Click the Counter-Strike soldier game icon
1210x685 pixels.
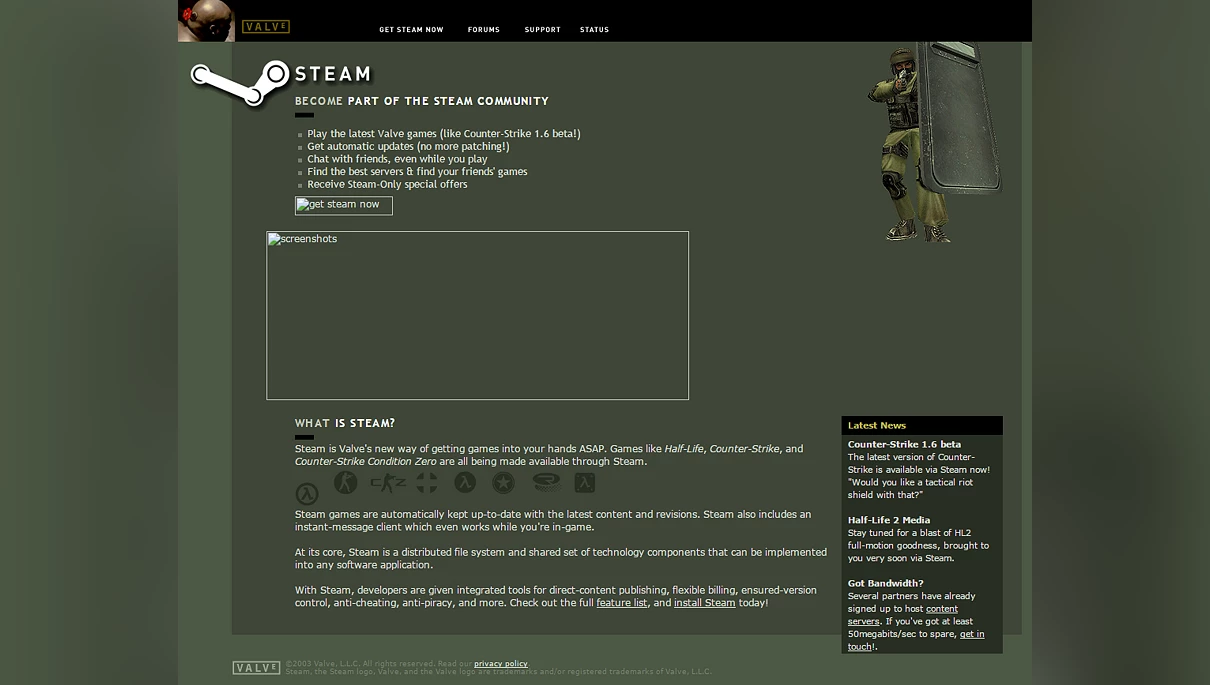(346, 483)
